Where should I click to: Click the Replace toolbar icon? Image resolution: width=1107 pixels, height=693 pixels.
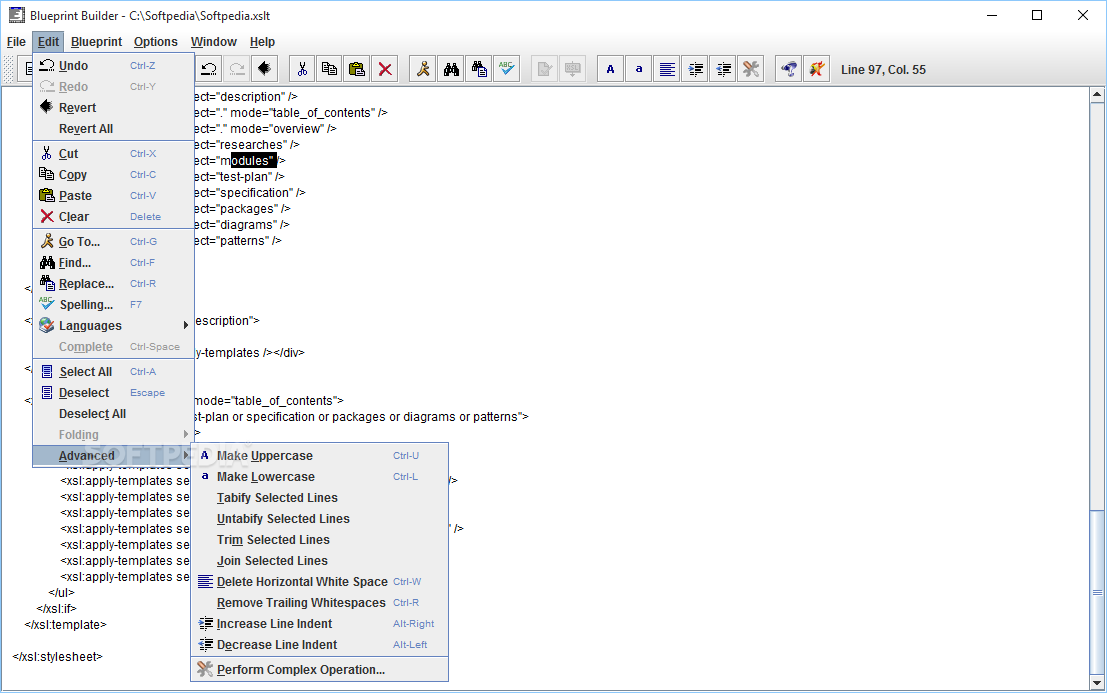[479, 69]
